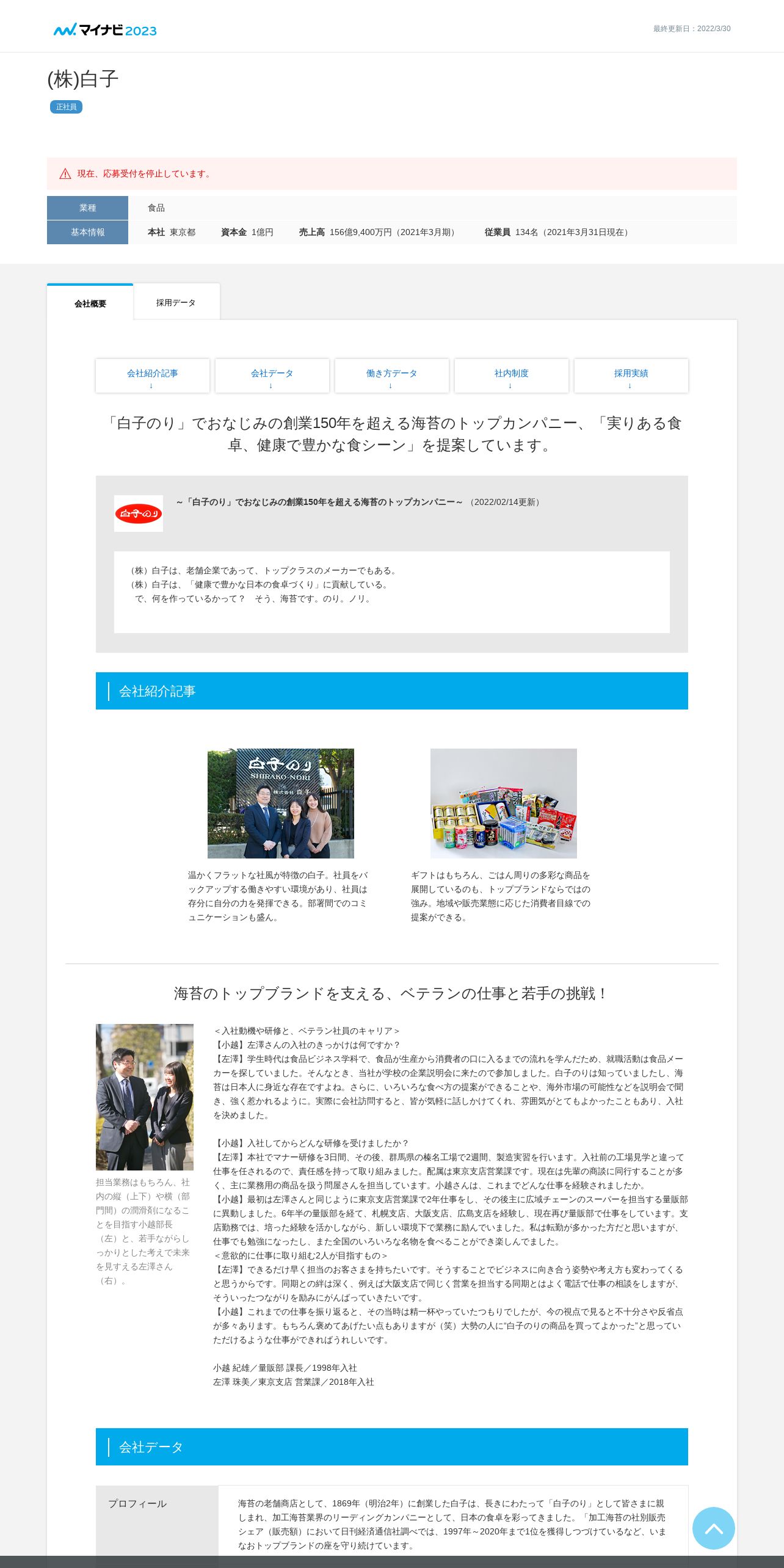Image resolution: width=784 pixels, height=1568 pixels.
Task: Click the line 左澤 珠美／東京支店 営業課／2018年入社
Action: point(294,1382)
